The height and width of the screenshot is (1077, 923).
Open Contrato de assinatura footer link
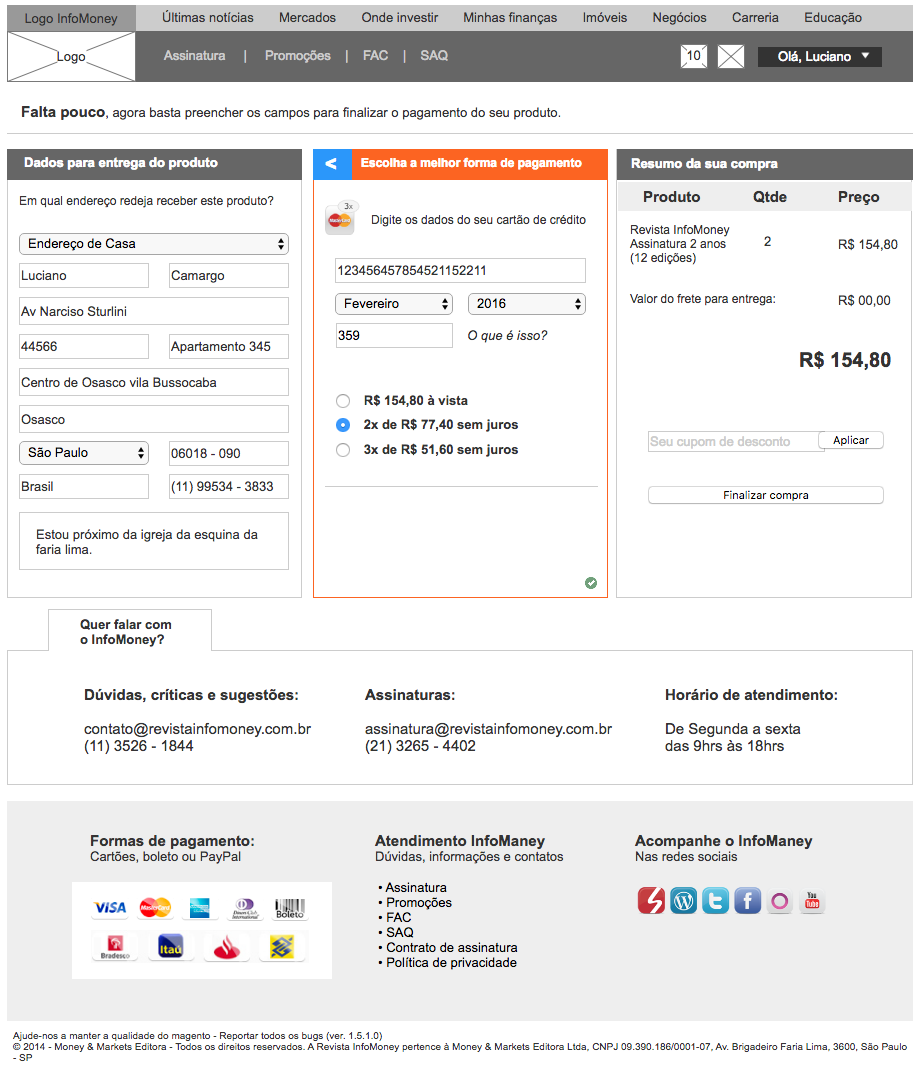click(x=451, y=948)
